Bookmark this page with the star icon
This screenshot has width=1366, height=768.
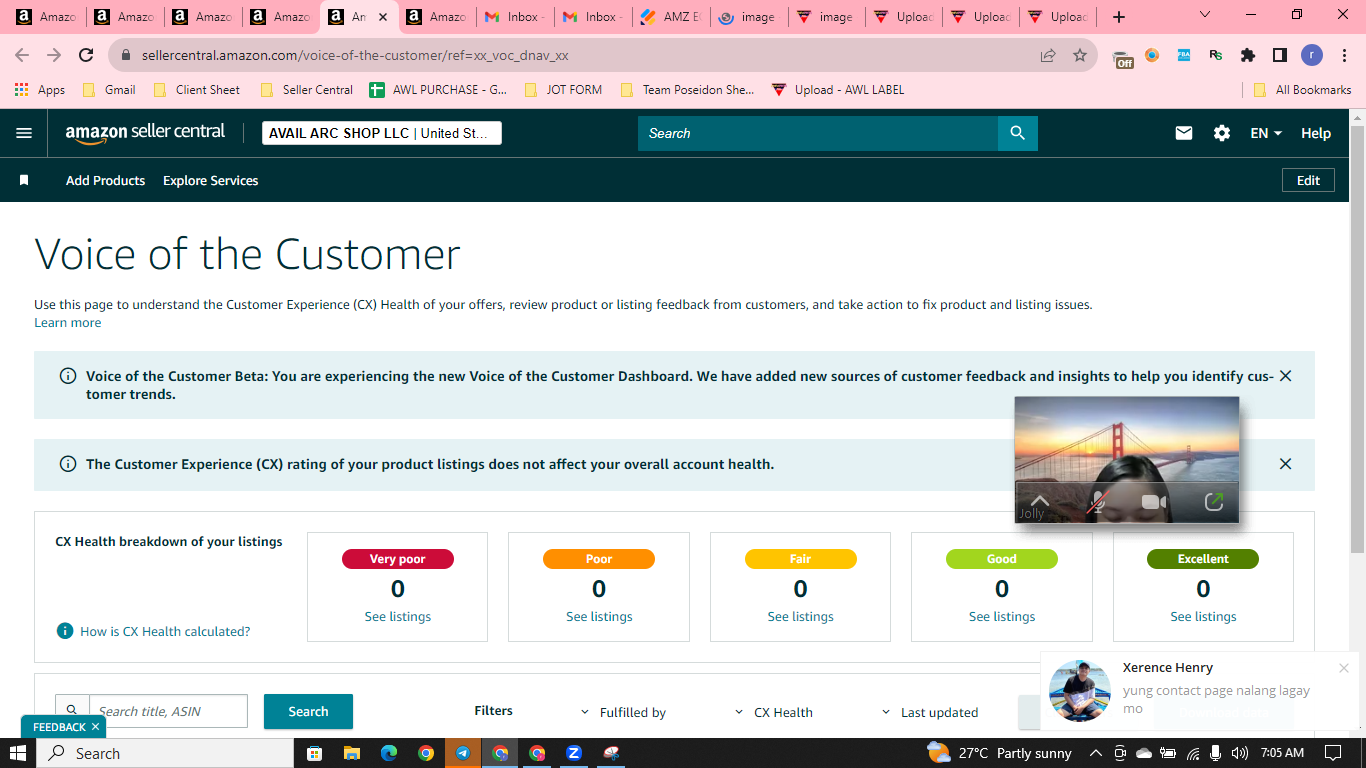(x=1080, y=56)
